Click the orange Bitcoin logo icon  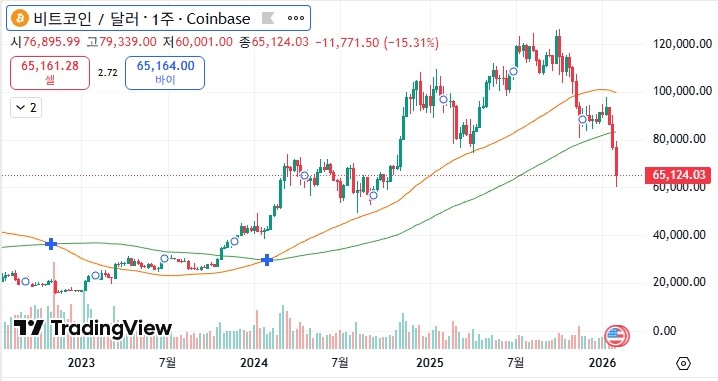[x=20, y=19]
